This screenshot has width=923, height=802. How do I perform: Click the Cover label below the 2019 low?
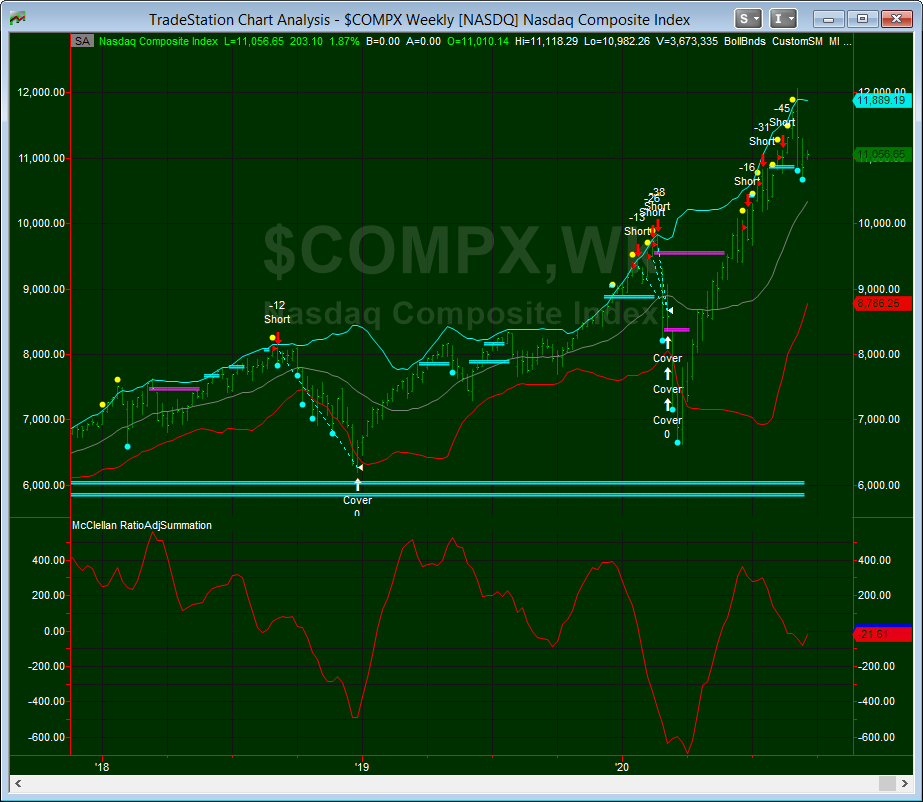pyautogui.click(x=357, y=500)
